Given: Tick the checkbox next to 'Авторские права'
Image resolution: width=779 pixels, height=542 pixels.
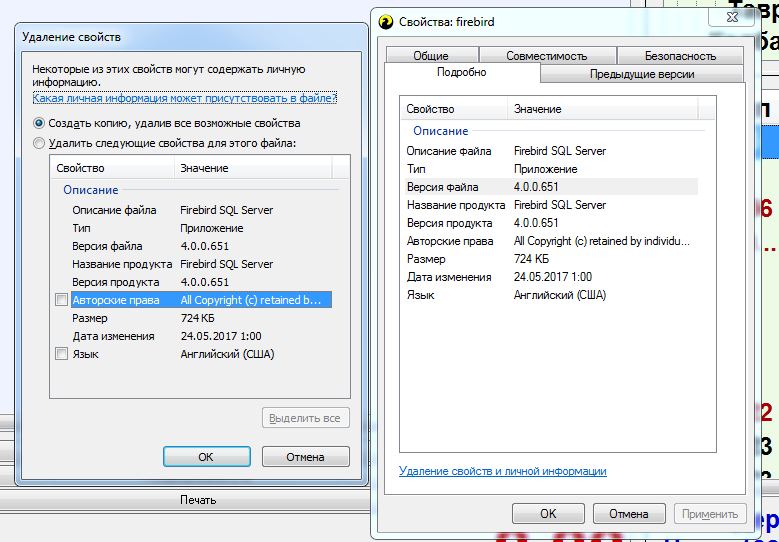Looking at the screenshot, I should (x=61, y=300).
